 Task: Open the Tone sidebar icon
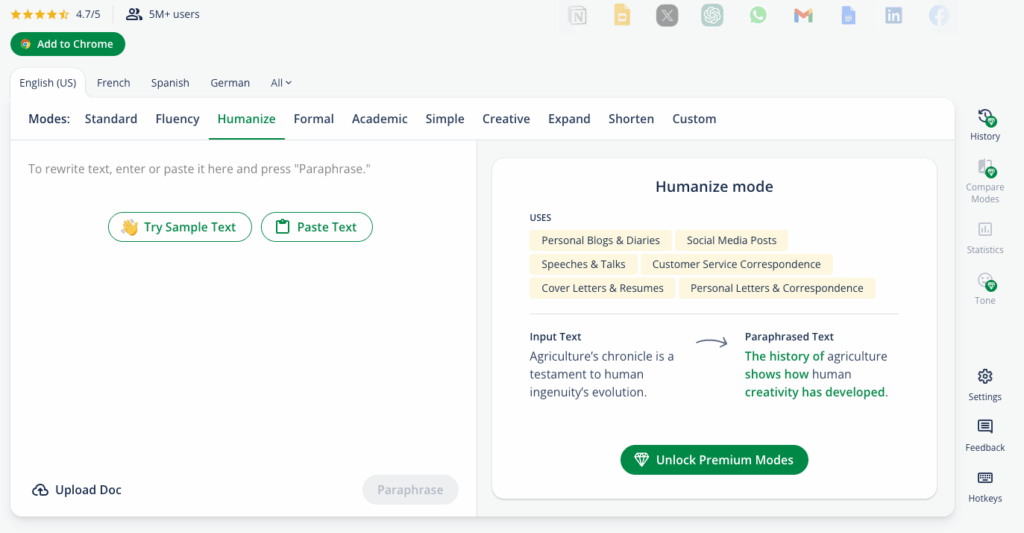985,282
